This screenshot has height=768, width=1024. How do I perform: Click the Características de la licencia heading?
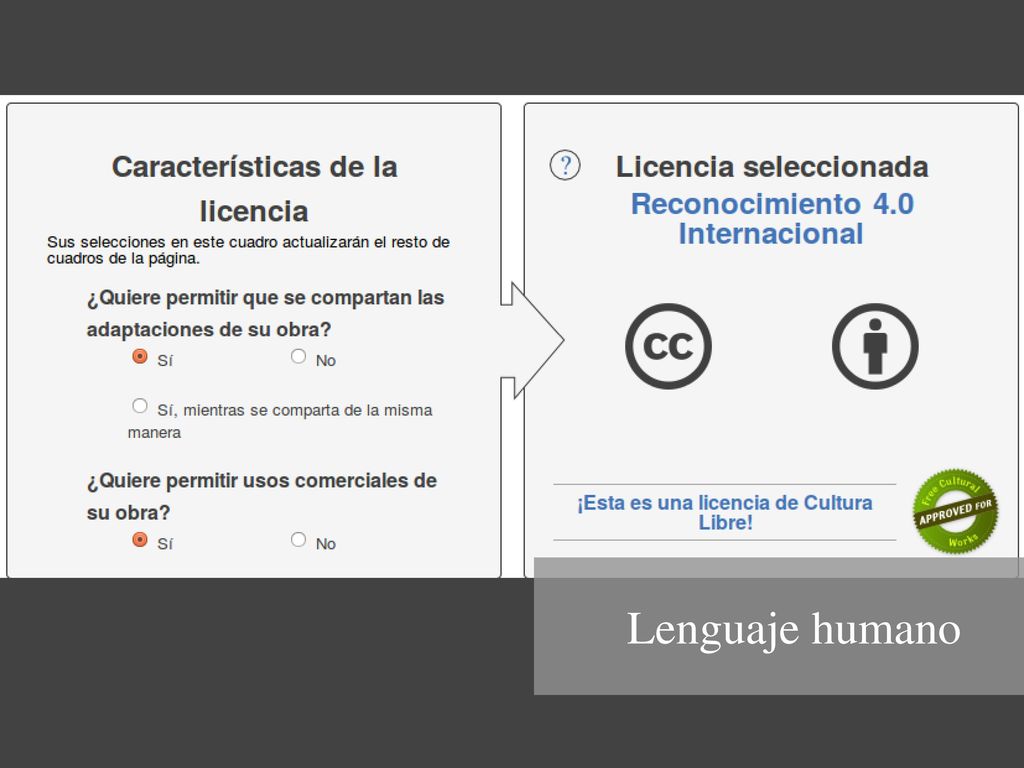click(254, 189)
